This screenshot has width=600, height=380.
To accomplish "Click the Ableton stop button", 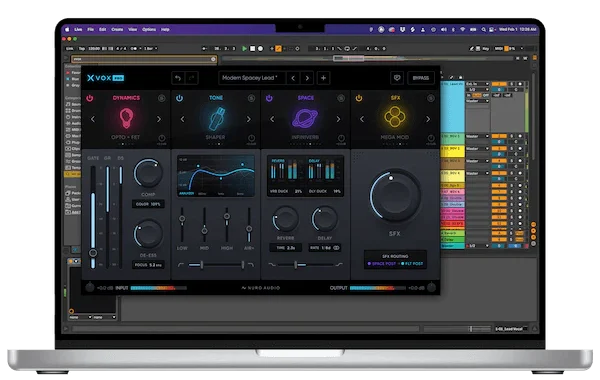I will [x=253, y=49].
